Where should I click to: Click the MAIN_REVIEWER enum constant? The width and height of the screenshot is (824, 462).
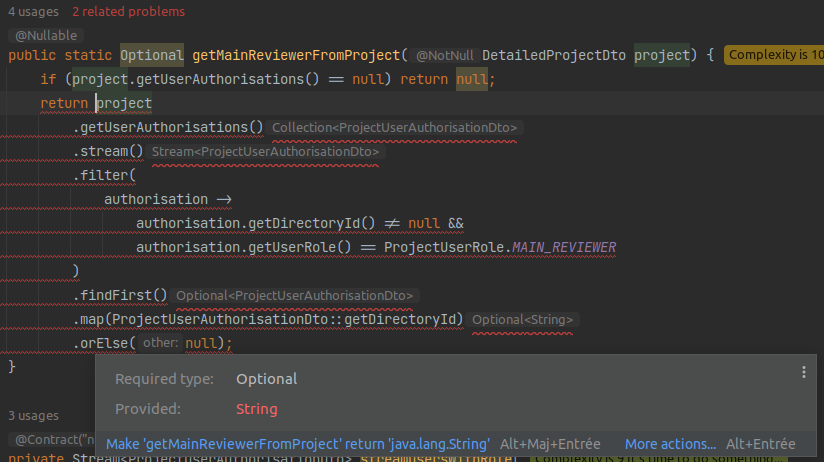coord(564,247)
